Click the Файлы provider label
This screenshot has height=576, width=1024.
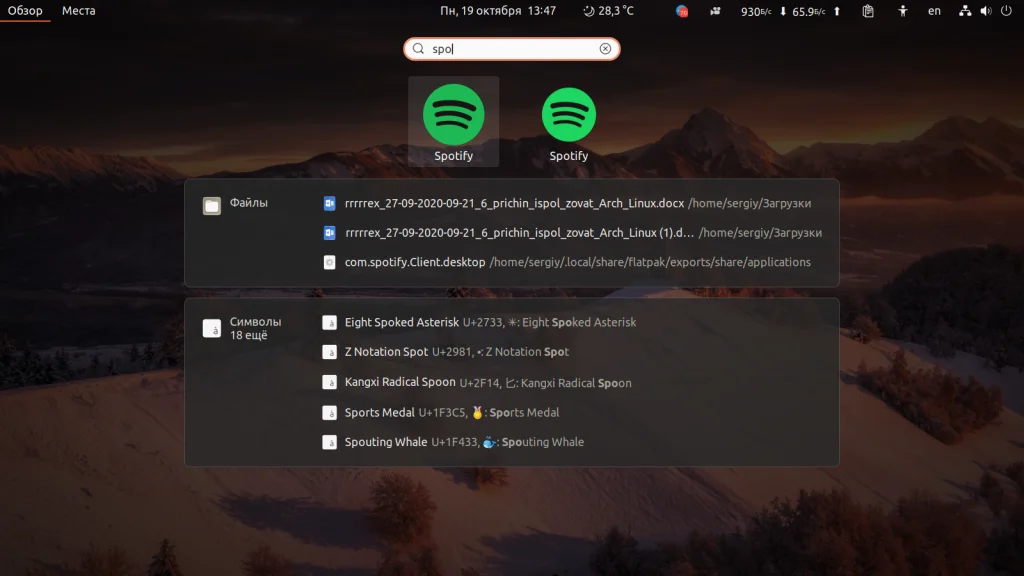pyautogui.click(x=249, y=203)
